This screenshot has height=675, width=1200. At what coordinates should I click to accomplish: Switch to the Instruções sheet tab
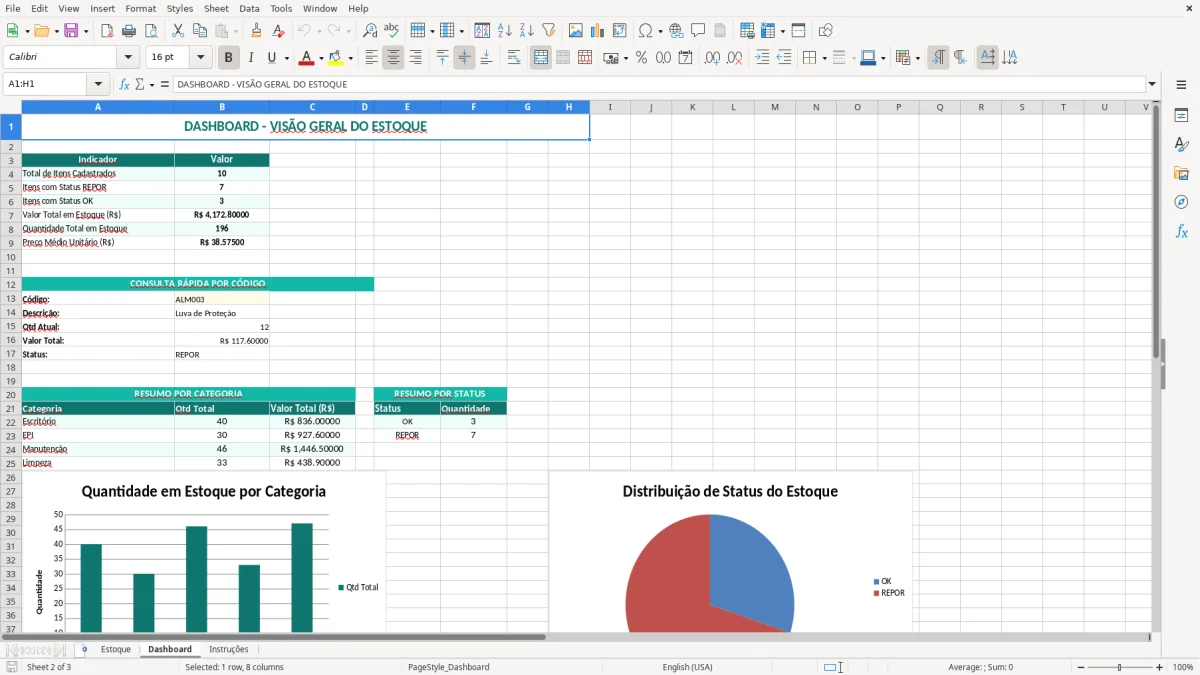pos(228,649)
